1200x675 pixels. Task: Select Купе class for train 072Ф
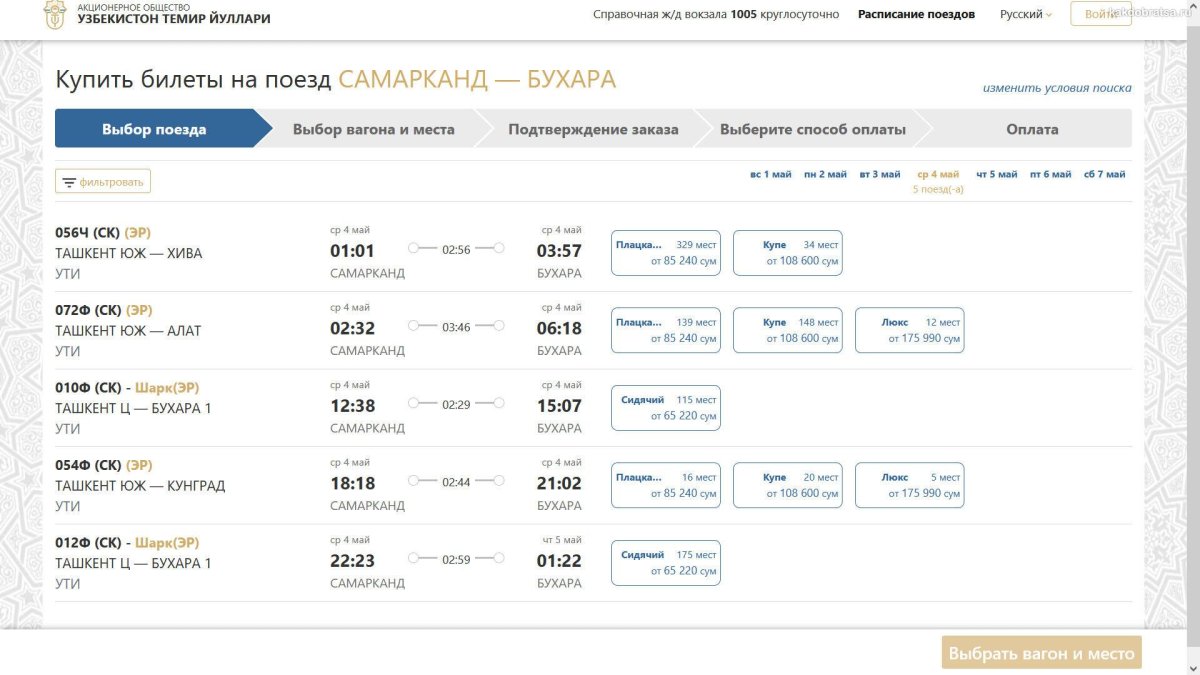click(x=788, y=329)
